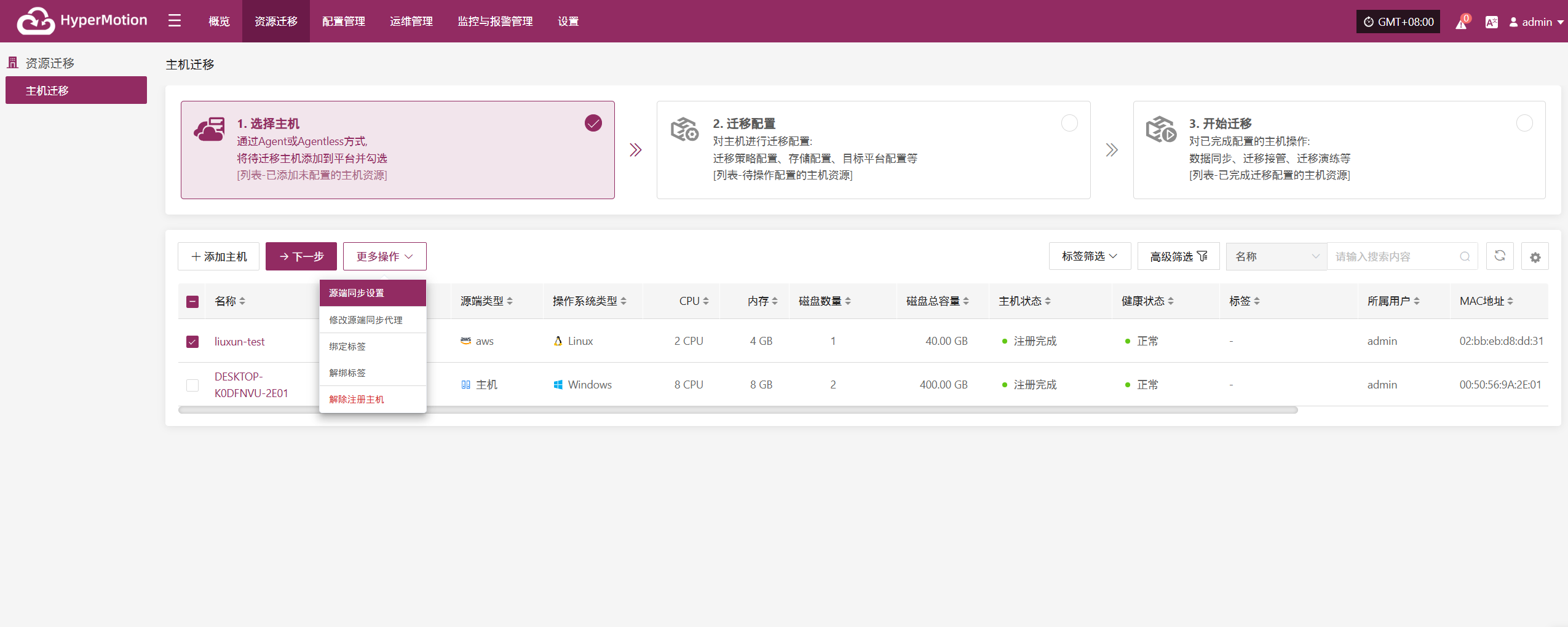The image size is (1568, 627).
Task: Open the alert notifications bell
Action: pos(1462,23)
